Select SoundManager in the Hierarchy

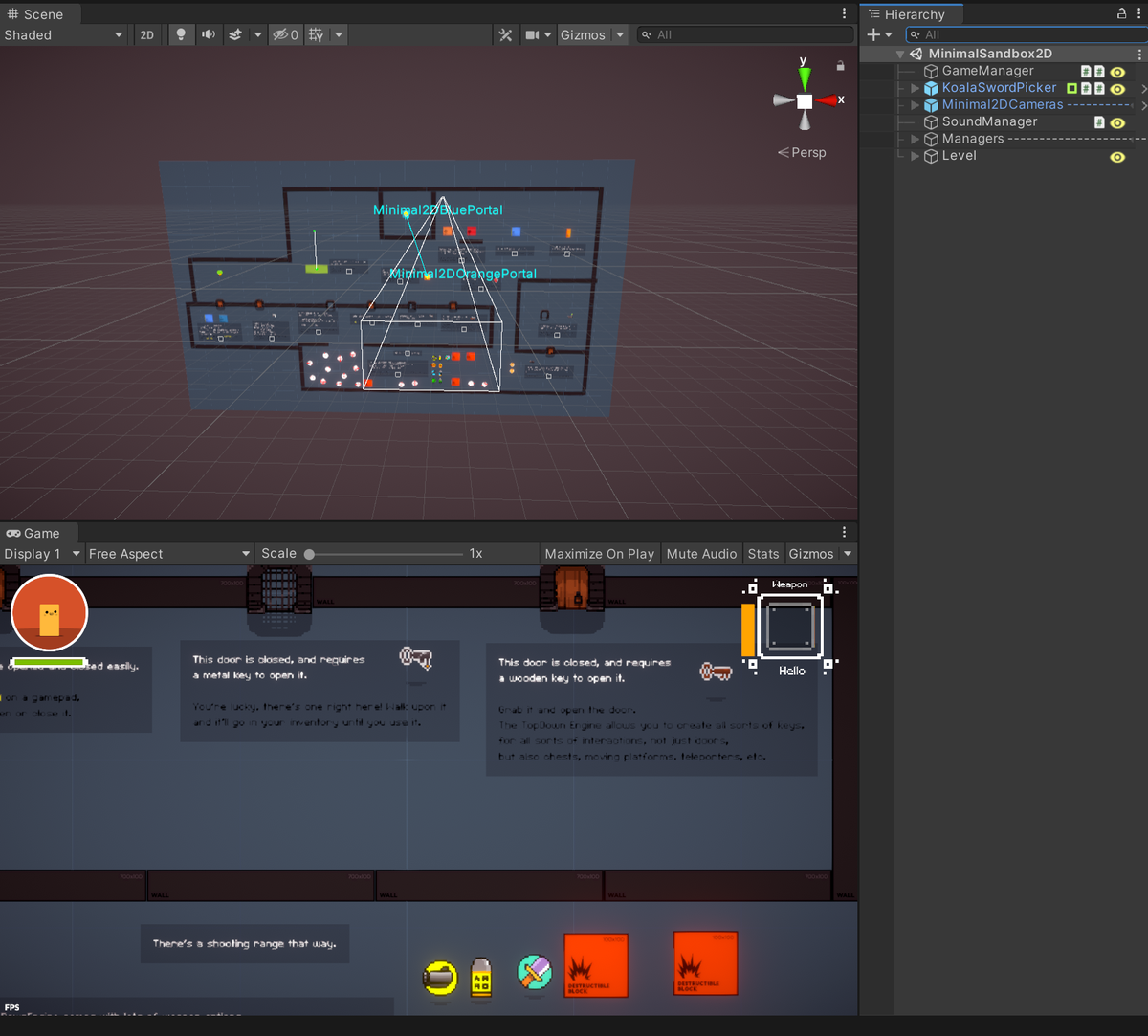point(989,121)
